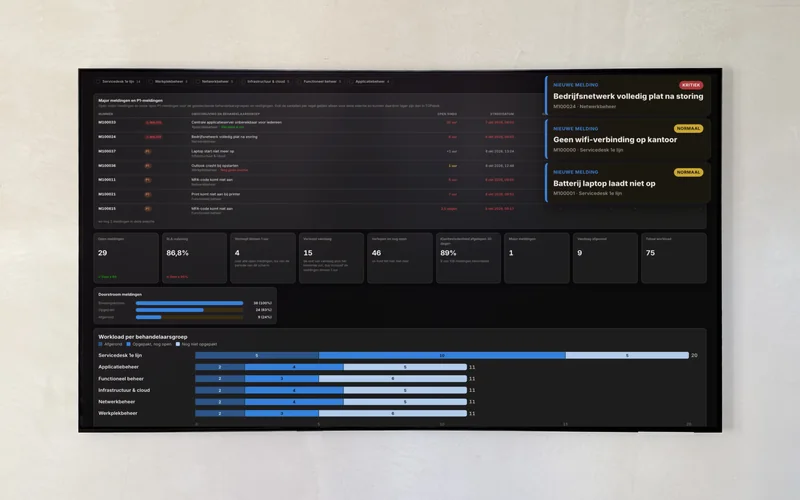Toggle the Netwerkbeheer filter chip

(x=215, y=82)
